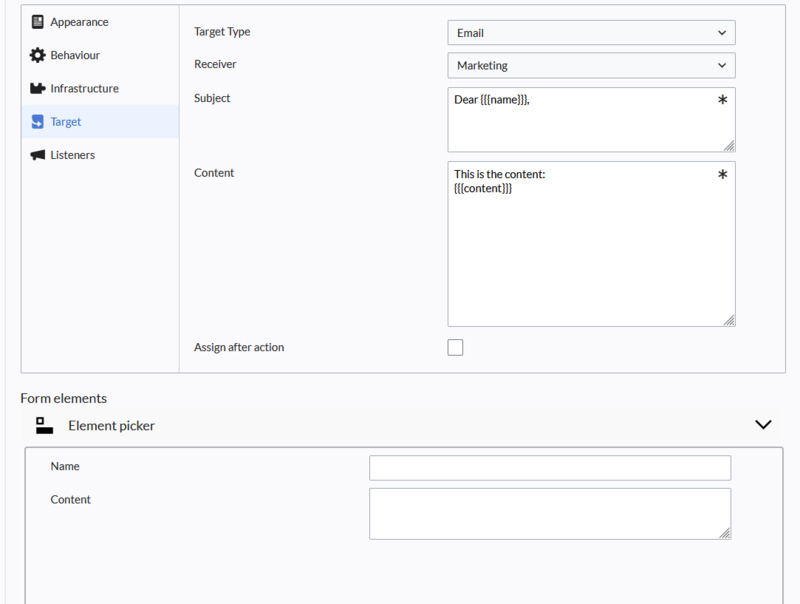Click the email Content text area
Image resolution: width=800 pixels, height=604 pixels.
tap(591, 244)
